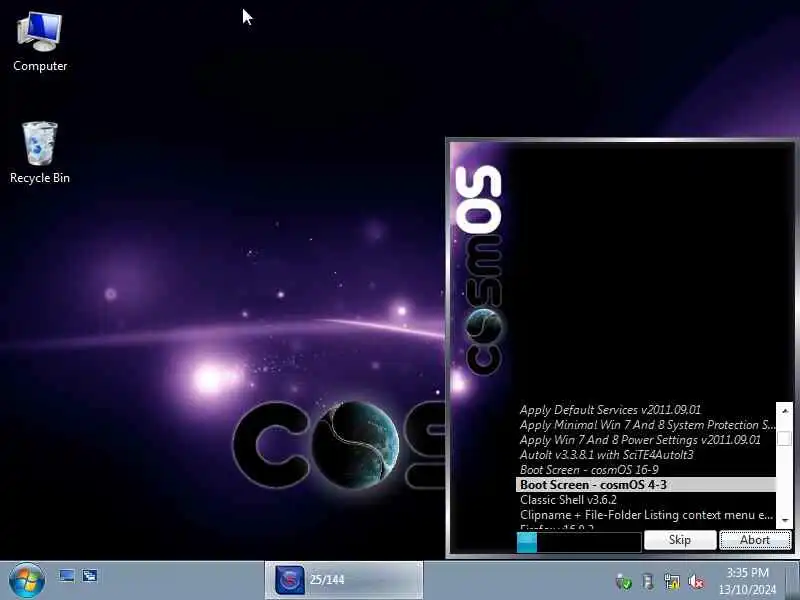Click the Switch Between Windows quick launch icon
800x600 pixels.
tap(90, 577)
